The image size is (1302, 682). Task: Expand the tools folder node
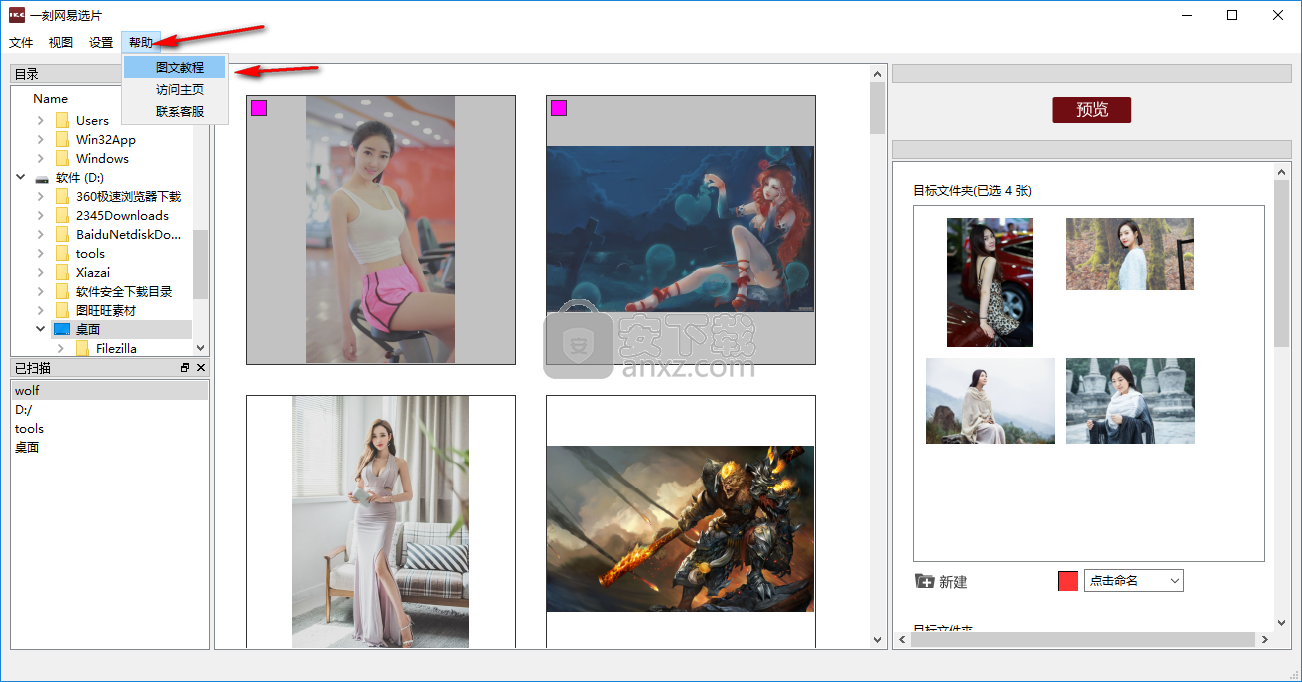click(x=40, y=254)
